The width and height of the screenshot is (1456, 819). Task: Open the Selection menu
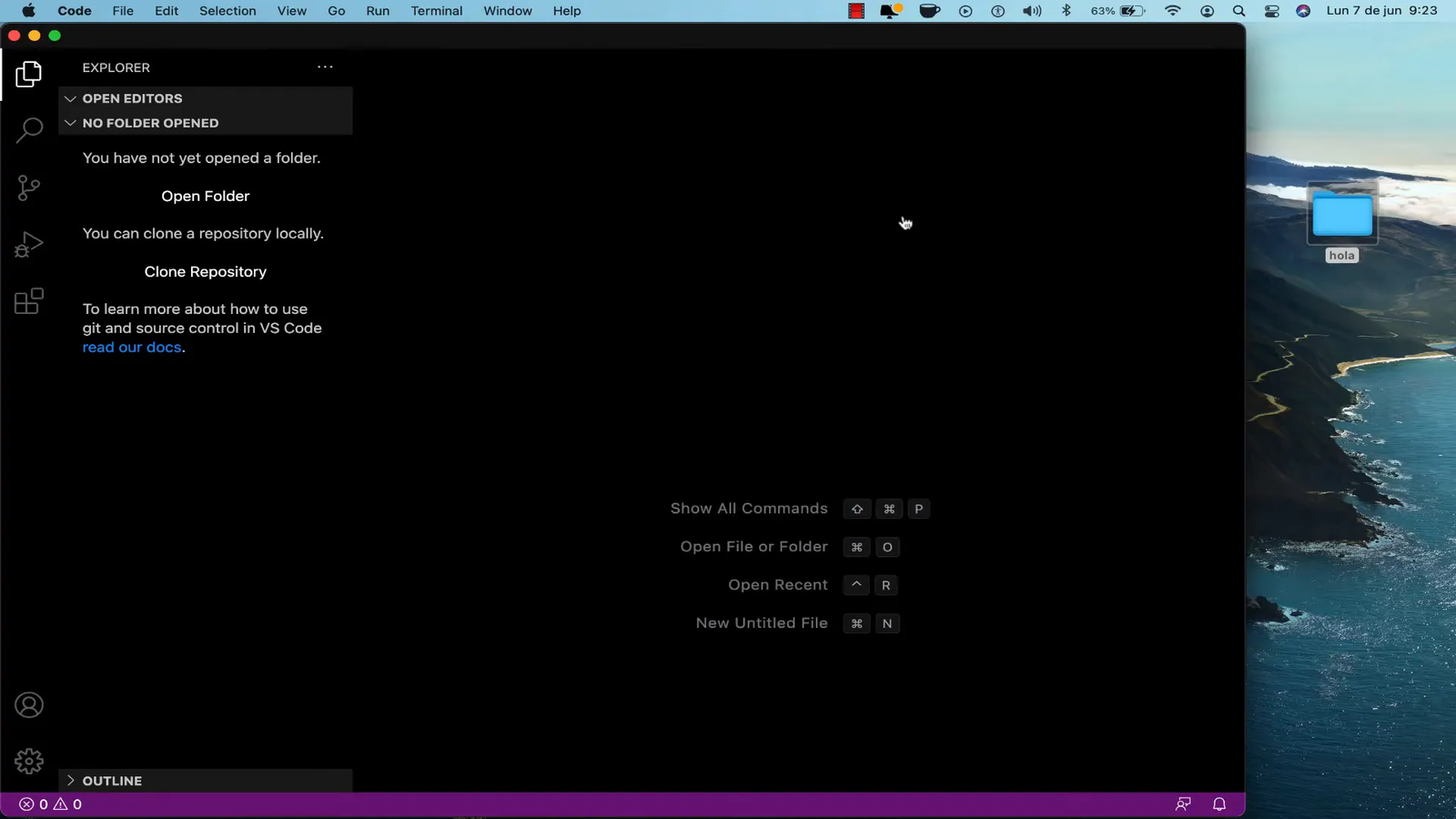click(227, 11)
